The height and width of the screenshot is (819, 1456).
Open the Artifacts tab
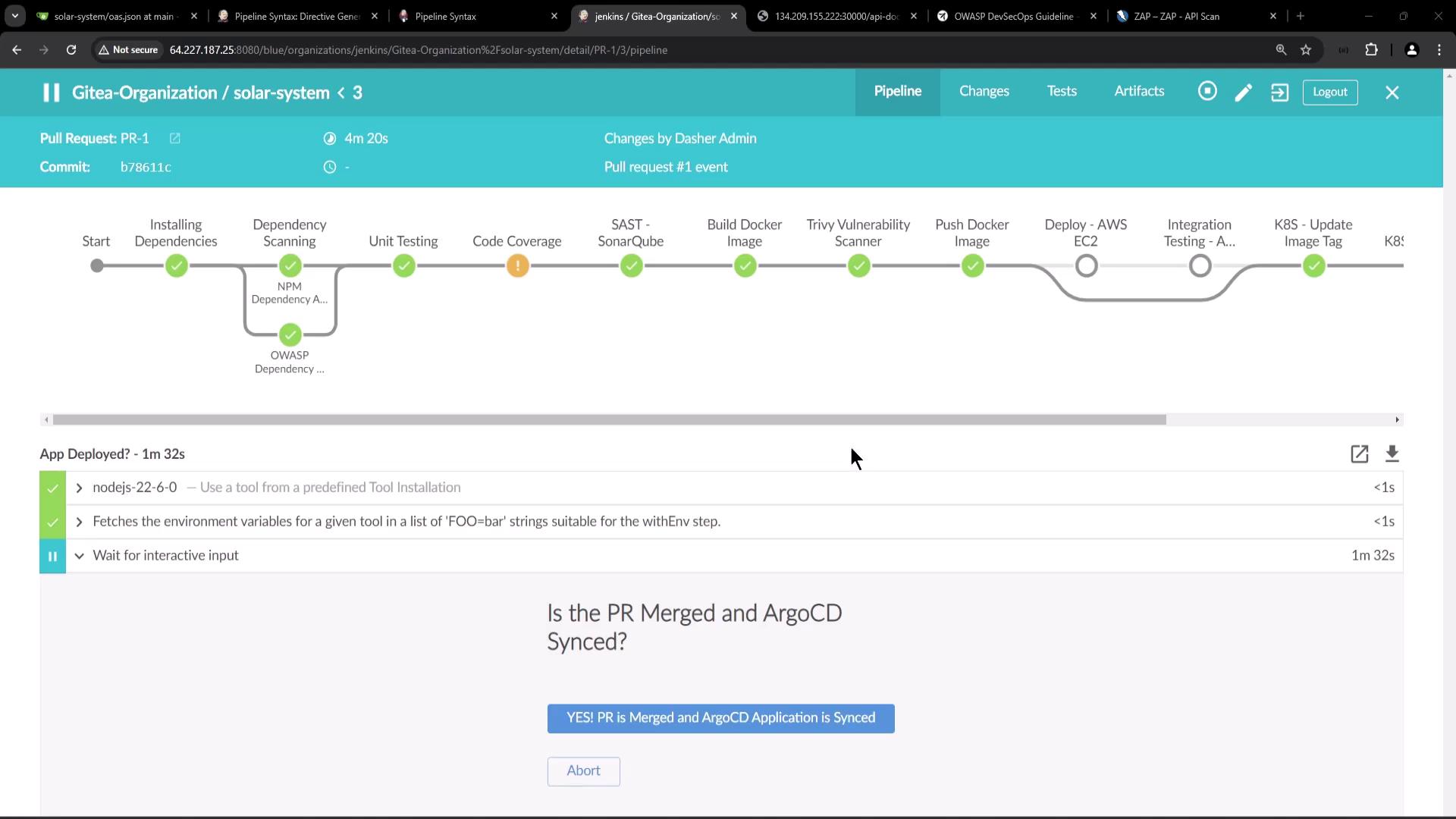coord(1139,91)
